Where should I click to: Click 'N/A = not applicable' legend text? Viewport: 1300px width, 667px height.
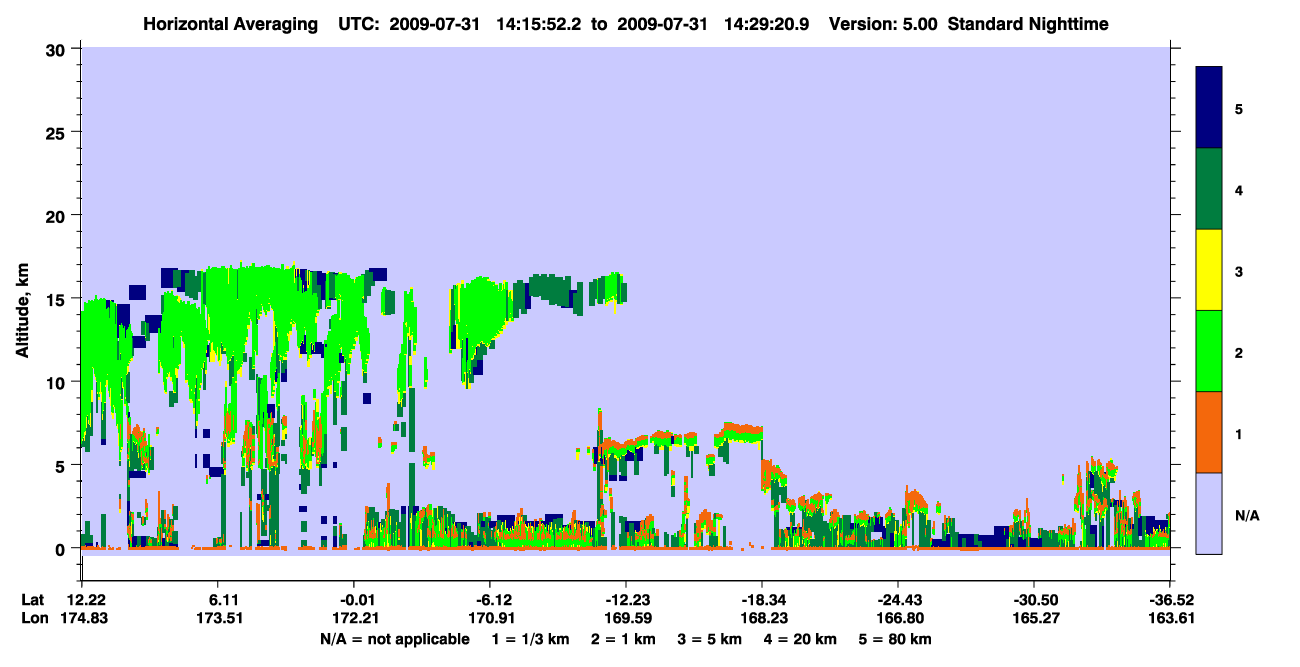coord(394,639)
